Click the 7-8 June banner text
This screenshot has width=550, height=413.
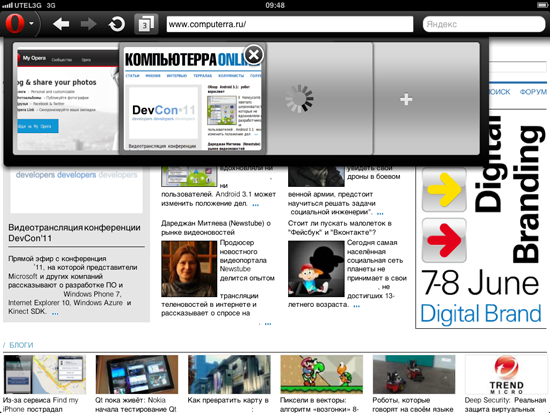click(x=480, y=283)
